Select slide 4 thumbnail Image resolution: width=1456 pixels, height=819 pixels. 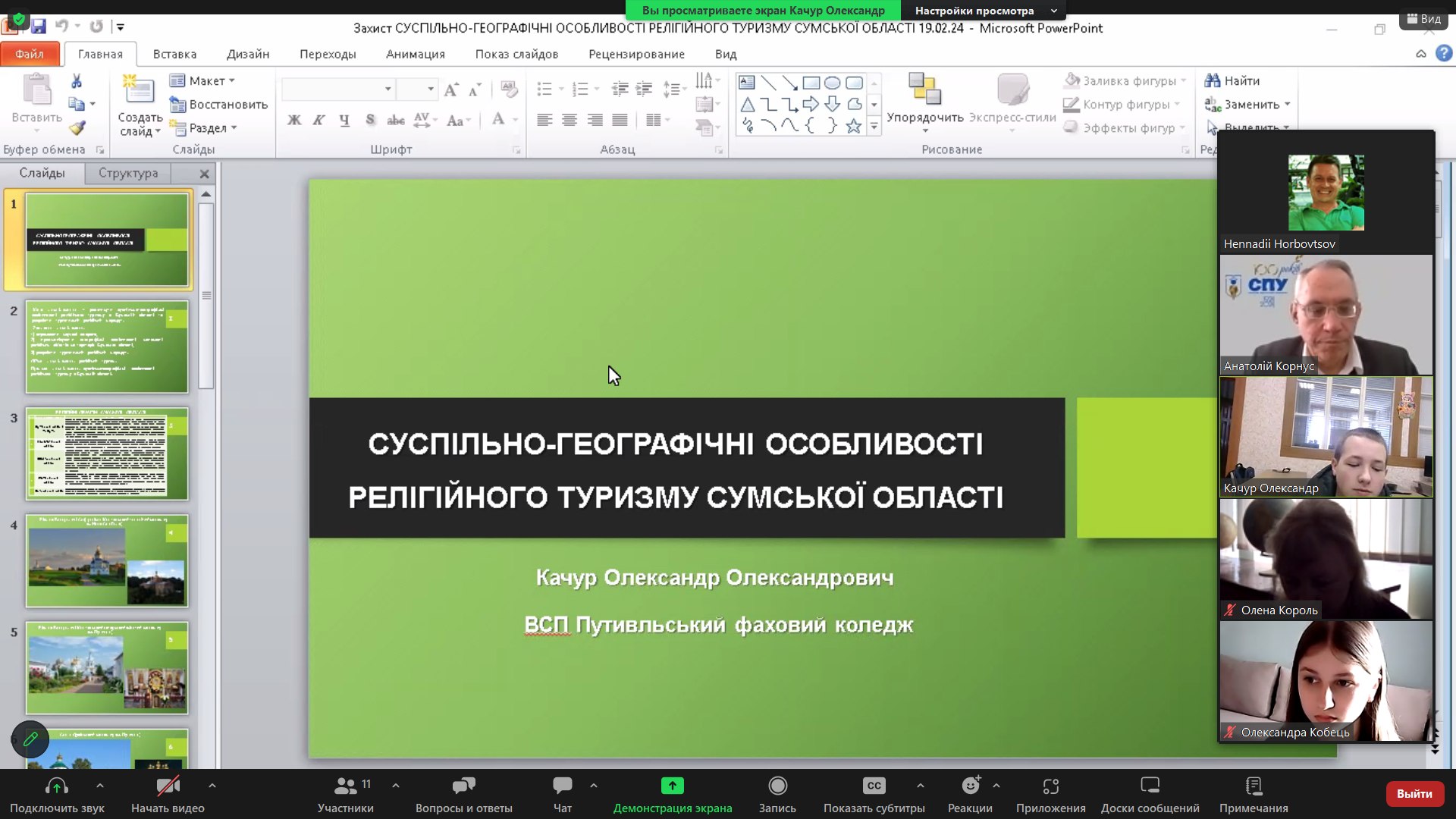(107, 561)
